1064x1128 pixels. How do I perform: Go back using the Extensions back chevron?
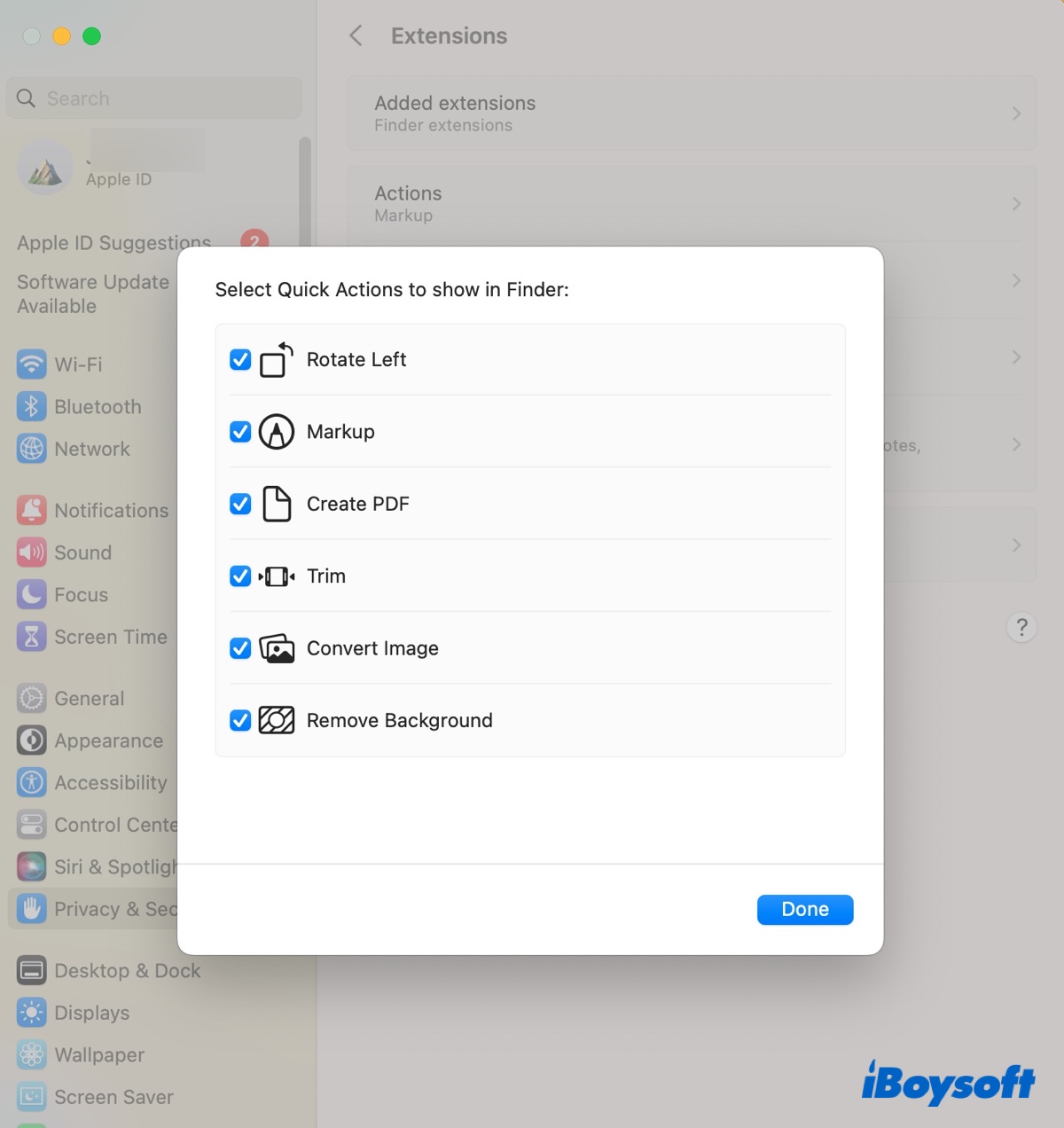355,35
